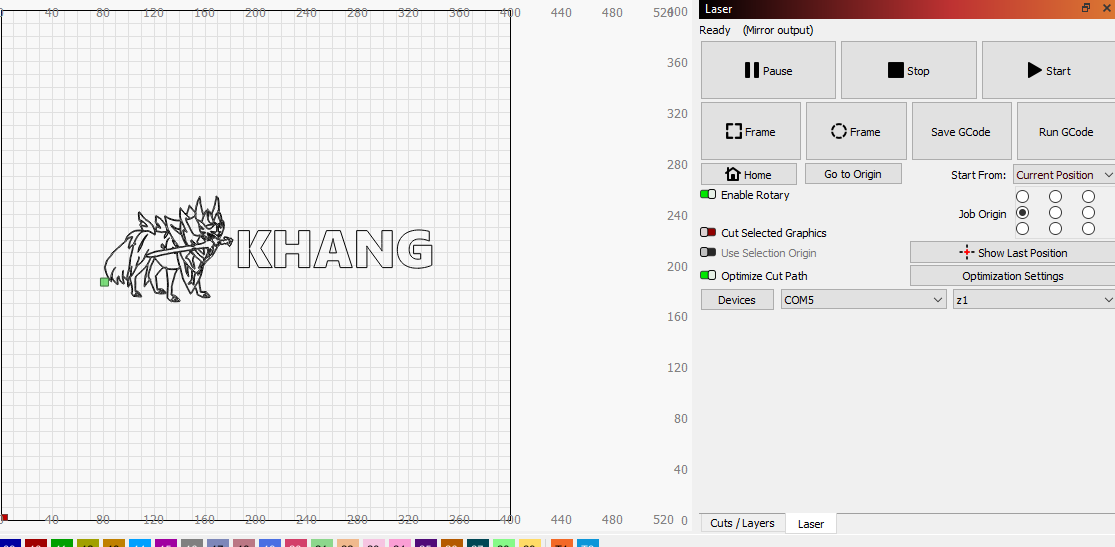Click the green job origin marker

[105, 282]
